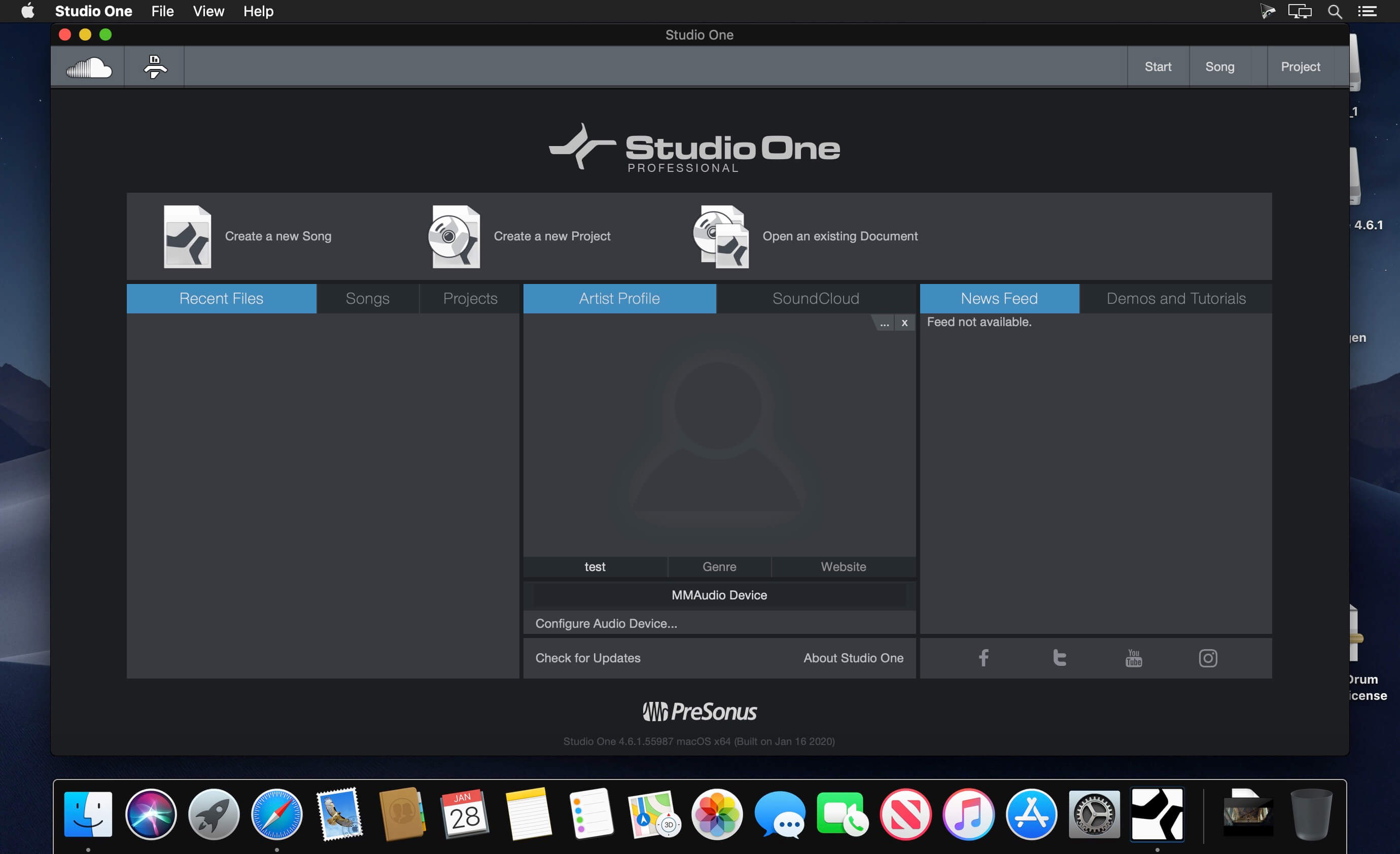Open the Trash in the Dock
The image size is (1400, 854).
pos(1312,814)
